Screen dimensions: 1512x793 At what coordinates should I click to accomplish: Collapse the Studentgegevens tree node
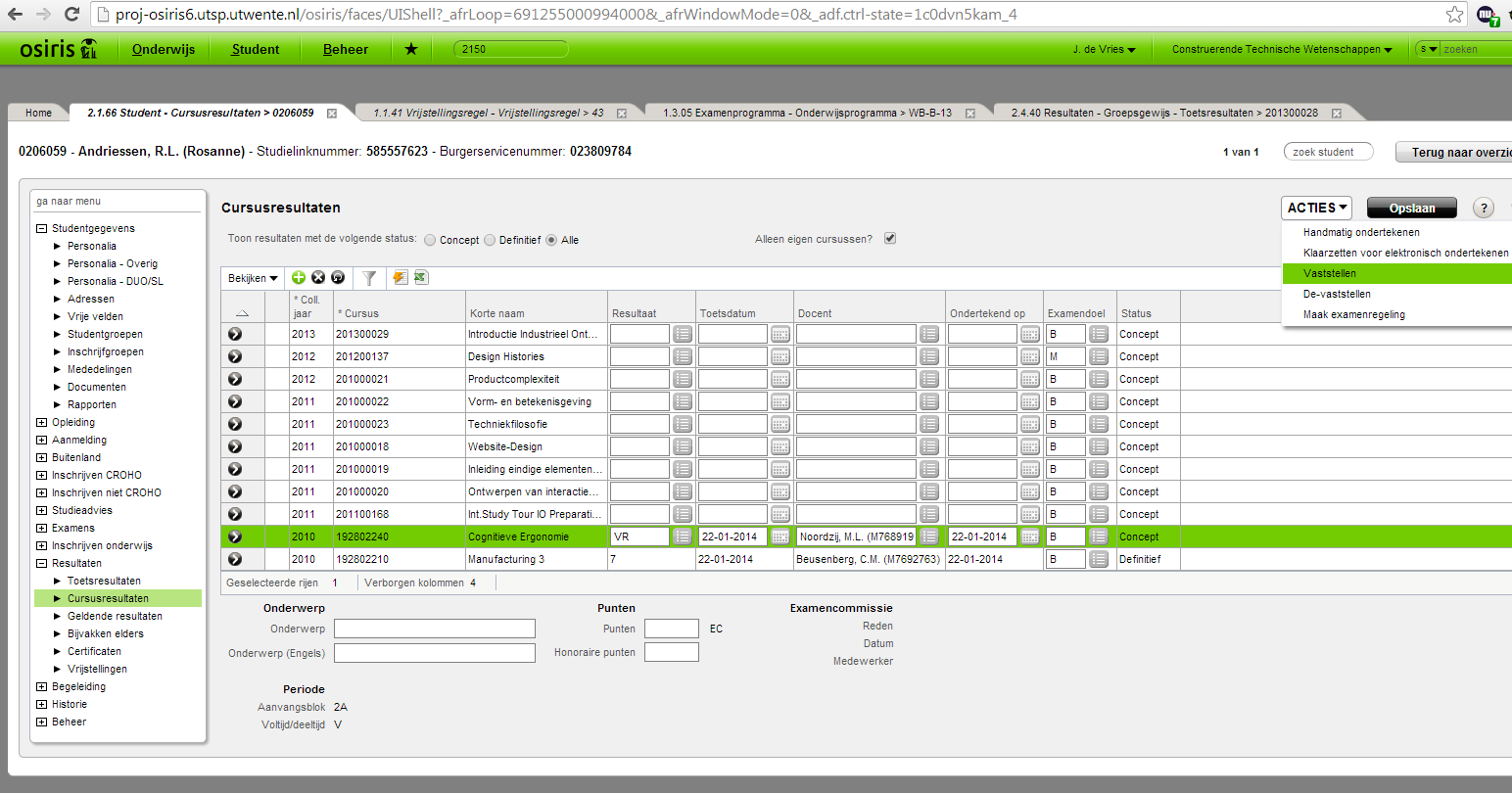pyautogui.click(x=41, y=228)
